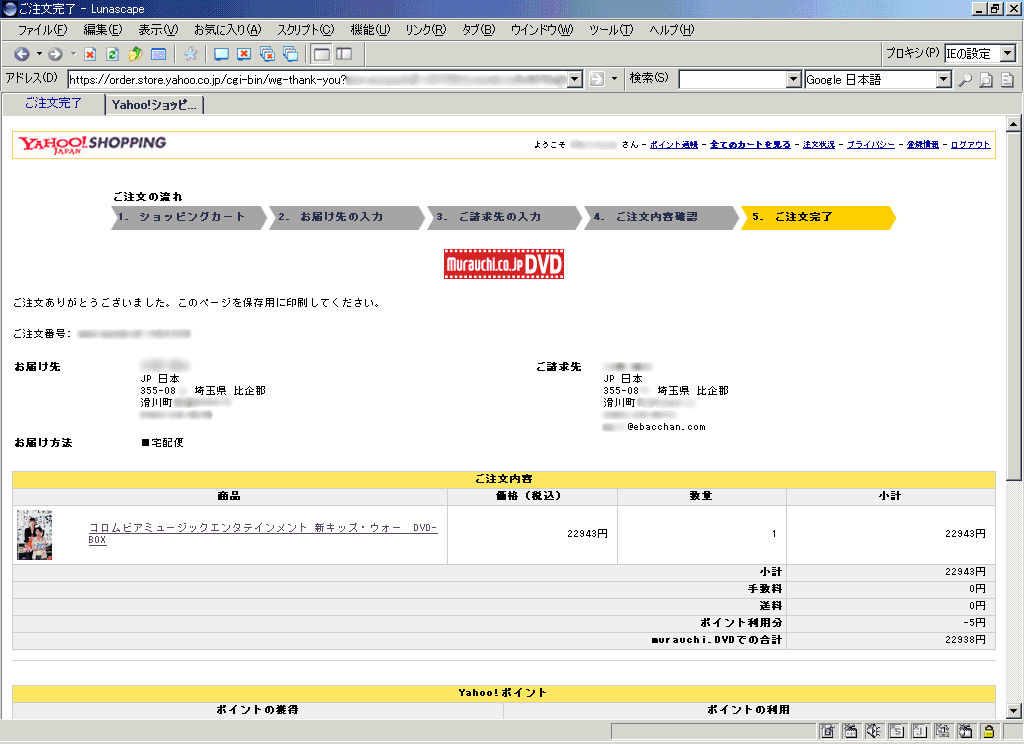Stop page loading with the red X page icon

[x=90, y=54]
